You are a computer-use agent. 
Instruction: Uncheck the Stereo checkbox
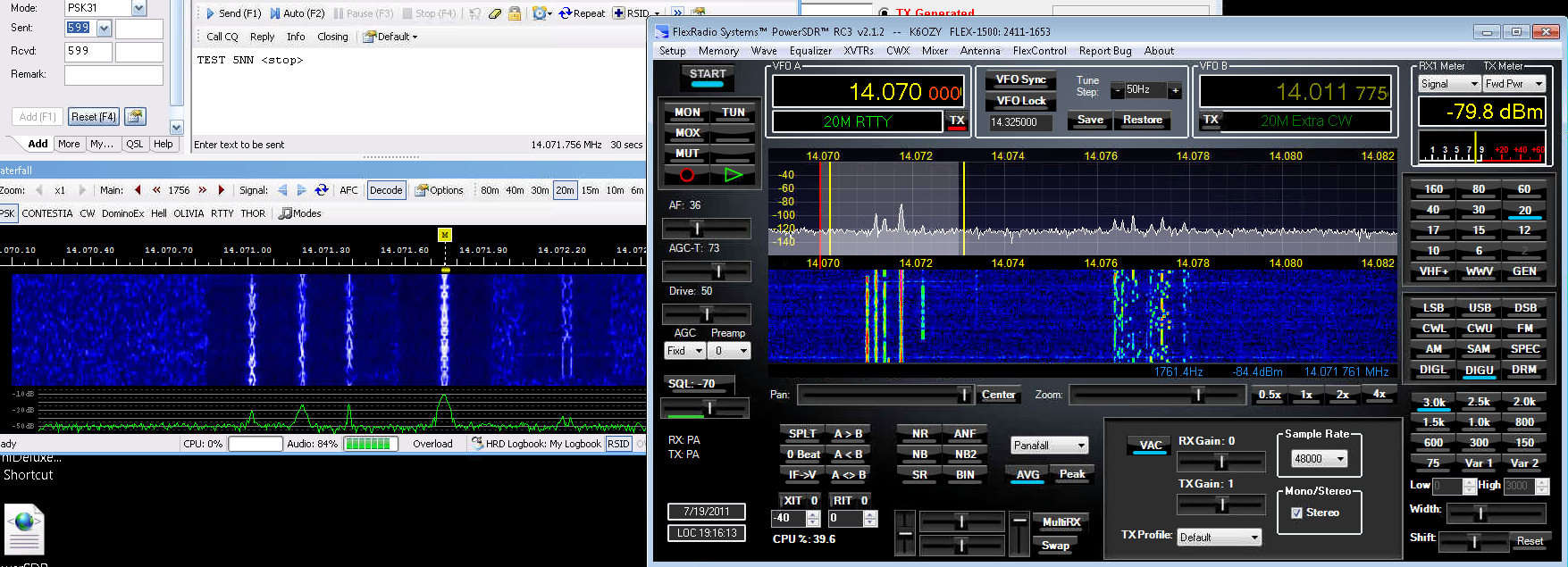pyautogui.click(x=1296, y=513)
